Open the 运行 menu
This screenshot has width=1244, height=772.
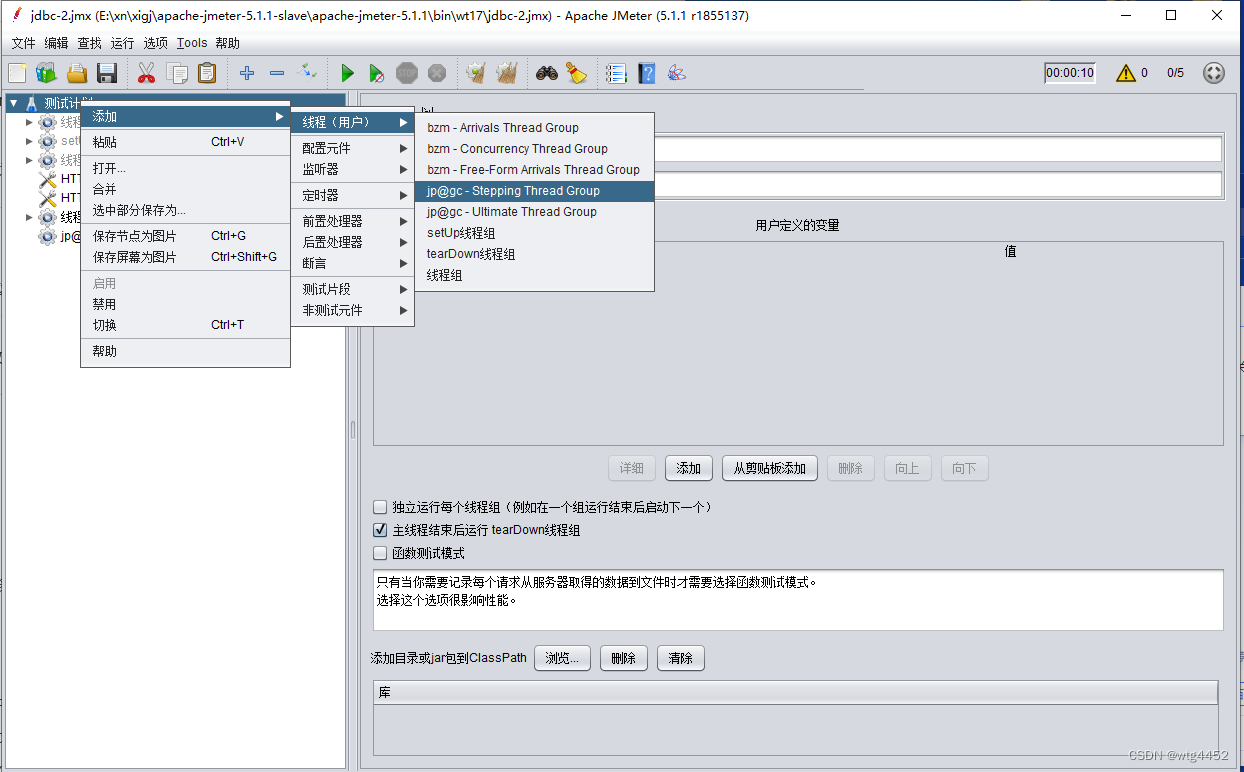pos(122,43)
